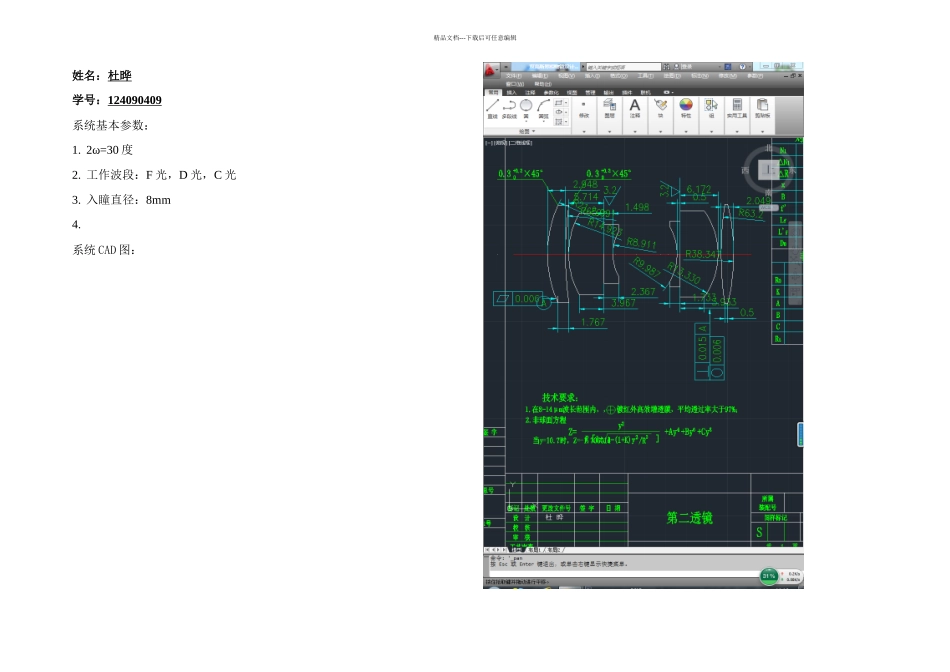This screenshot has height=672, width=950.
Task: Select the Polyline (多段线) tool
Action: (509, 105)
